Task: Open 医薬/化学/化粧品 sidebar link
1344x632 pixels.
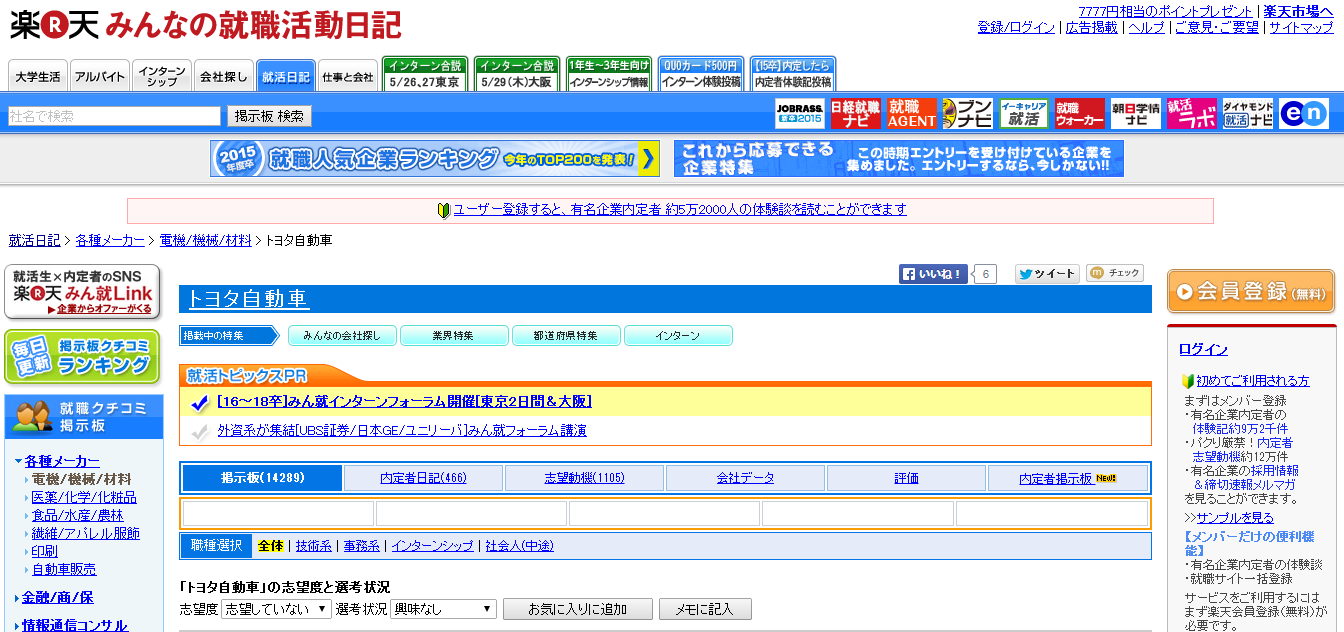Action: pos(85,497)
